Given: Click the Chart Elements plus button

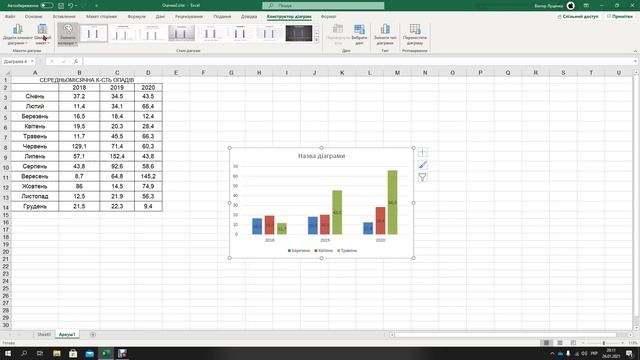Looking at the screenshot, I should coord(422,152).
